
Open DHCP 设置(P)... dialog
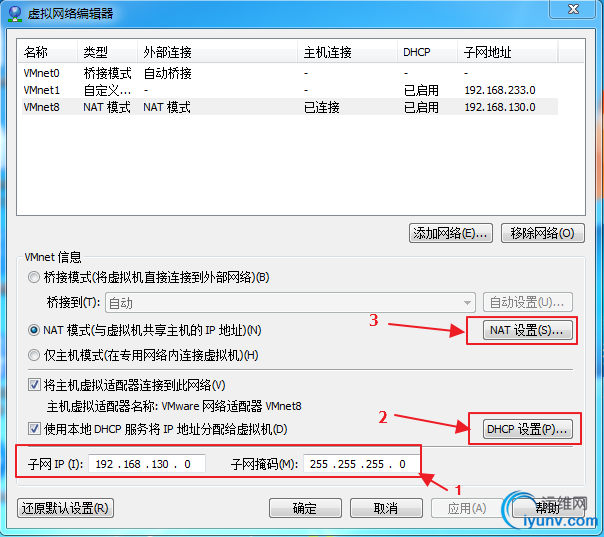[x=527, y=429]
